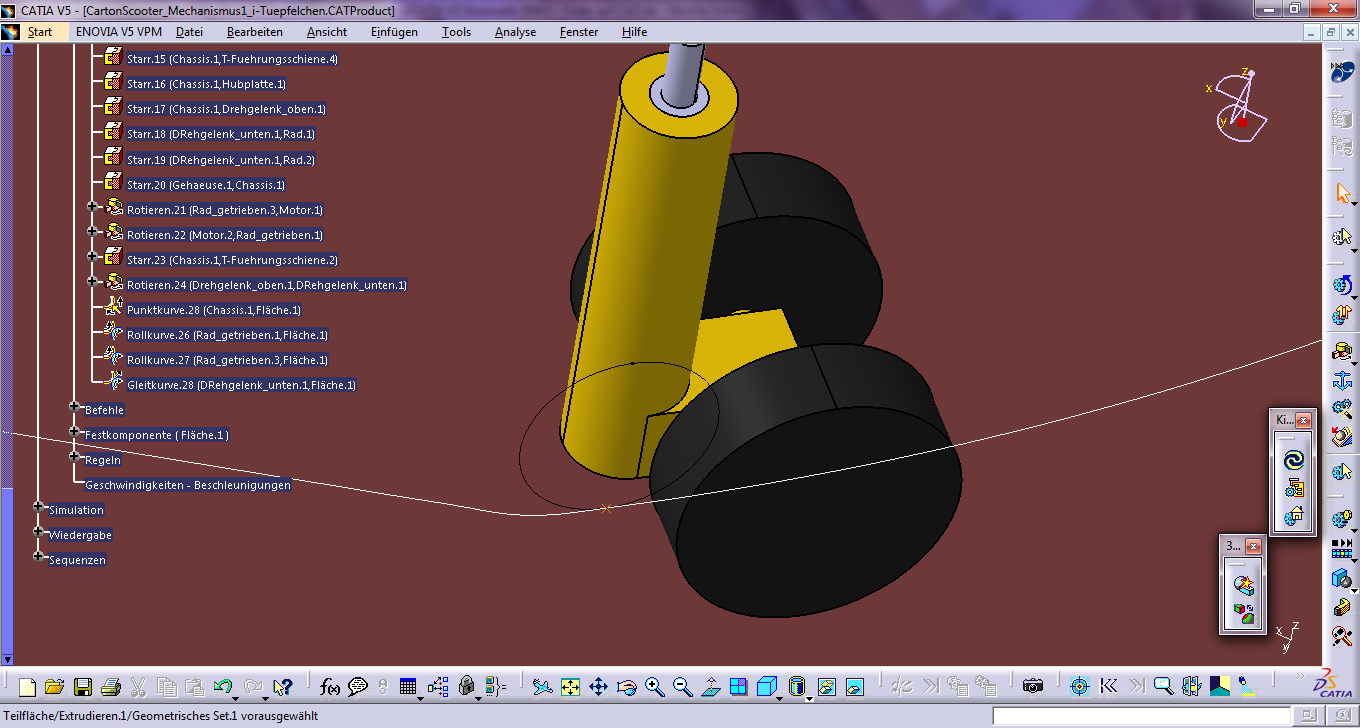Expand the Regeln tree node
The width and height of the screenshot is (1360, 728).
[74, 456]
